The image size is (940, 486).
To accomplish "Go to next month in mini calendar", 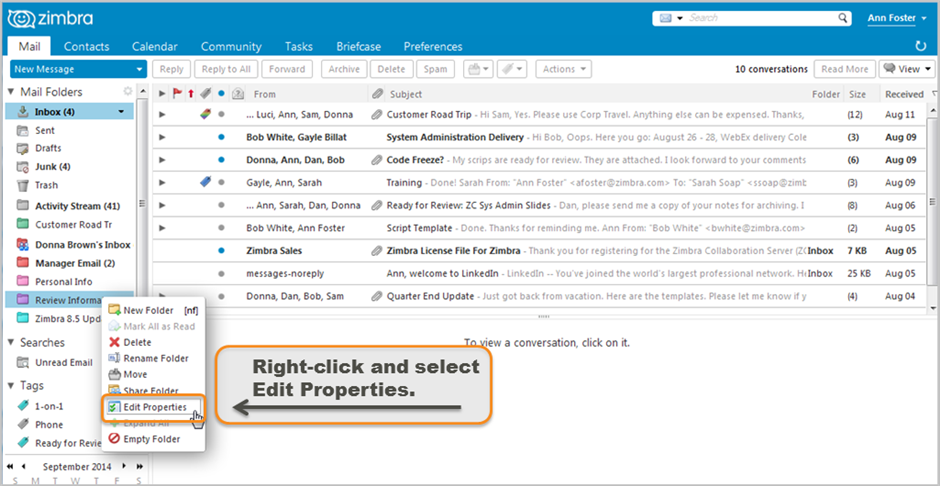I will tap(124, 466).
